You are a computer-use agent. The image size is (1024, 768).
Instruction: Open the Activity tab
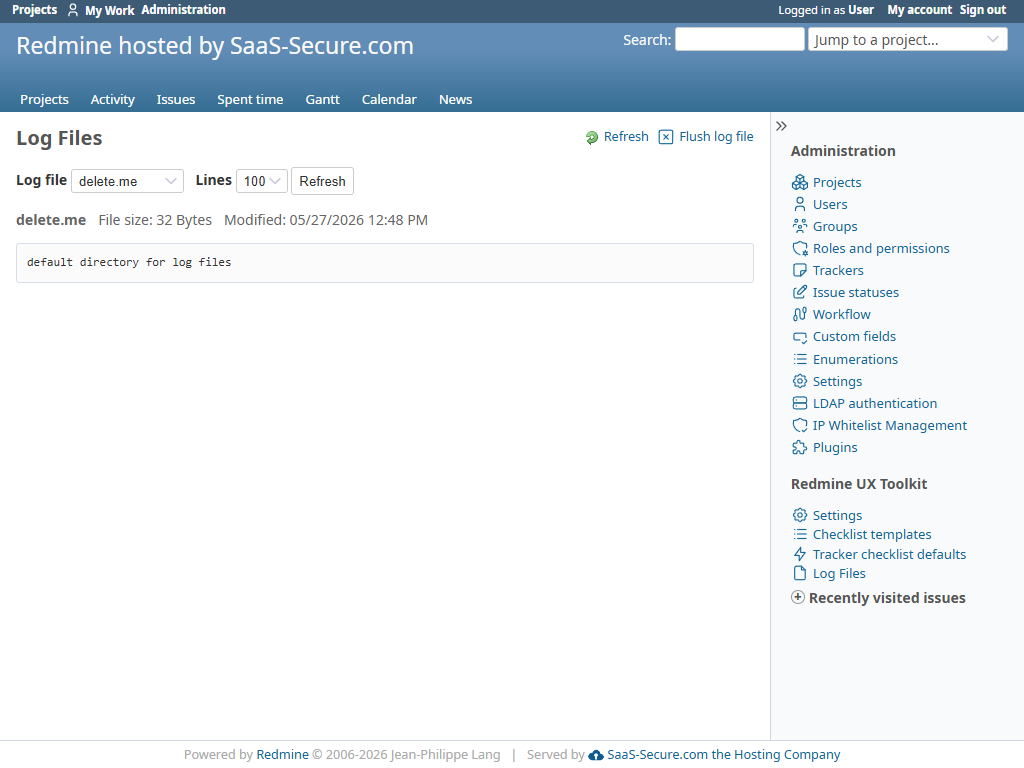pyautogui.click(x=112, y=99)
